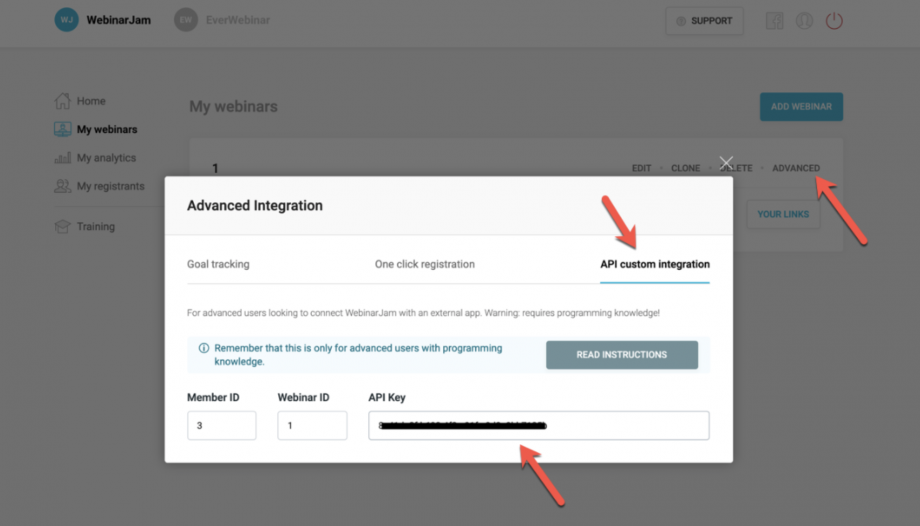
Task: Open the ADVANCED link for webinar 1
Action: (796, 168)
